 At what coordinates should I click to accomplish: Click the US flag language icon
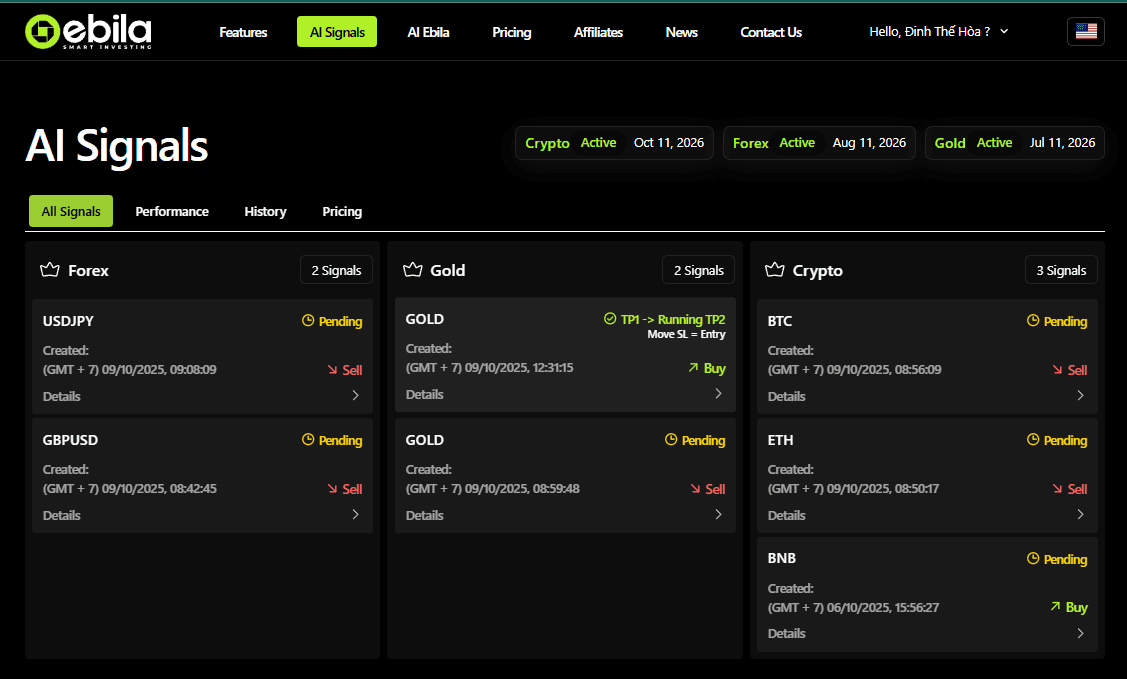pyautogui.click(x=1086, y=32)
